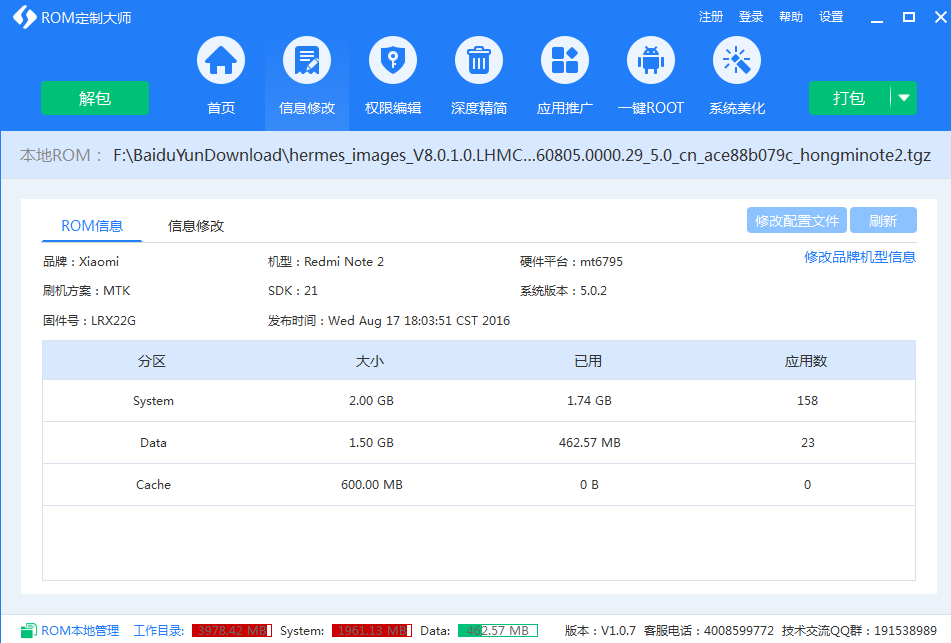This screenshot has width=951, height=643.
Task: Switch to the ROM信息 tab
Action: [92, 226]
